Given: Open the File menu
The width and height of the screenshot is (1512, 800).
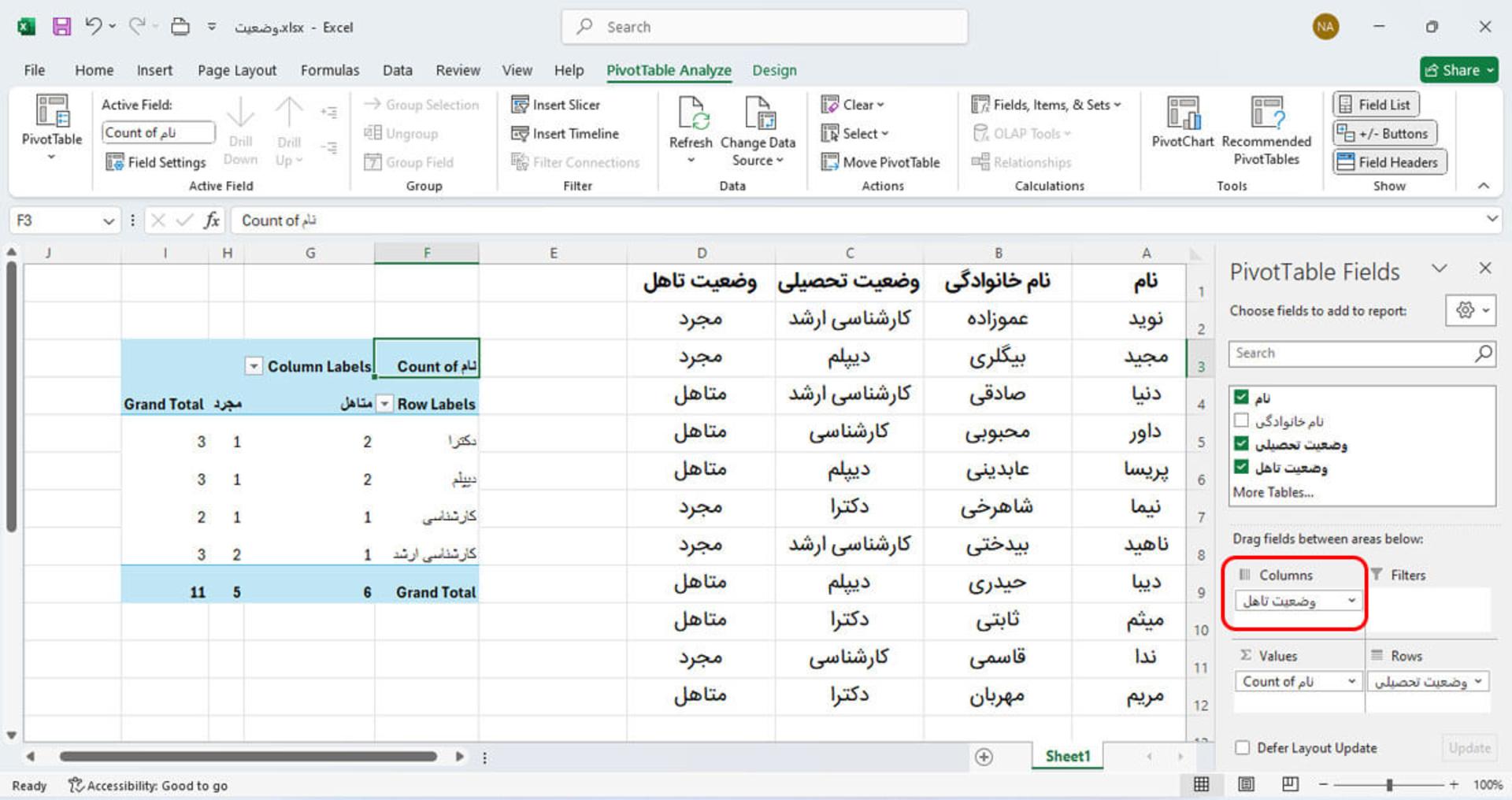Looking at the screenshot, I should coord(34,70).
